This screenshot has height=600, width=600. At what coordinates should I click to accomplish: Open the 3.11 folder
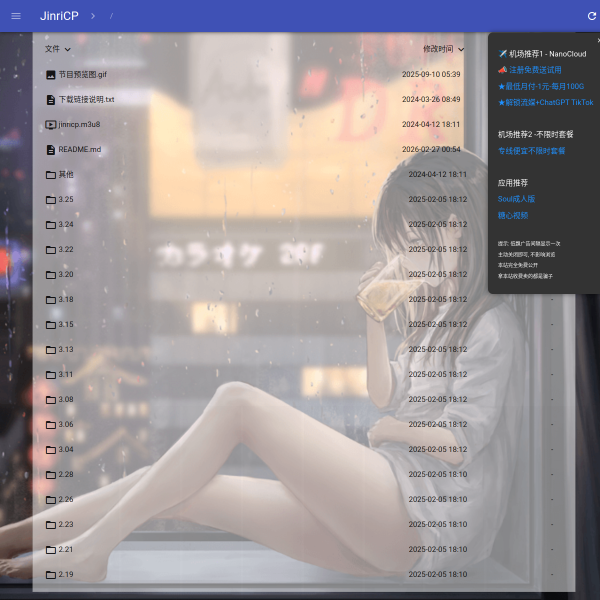point(66,375)
